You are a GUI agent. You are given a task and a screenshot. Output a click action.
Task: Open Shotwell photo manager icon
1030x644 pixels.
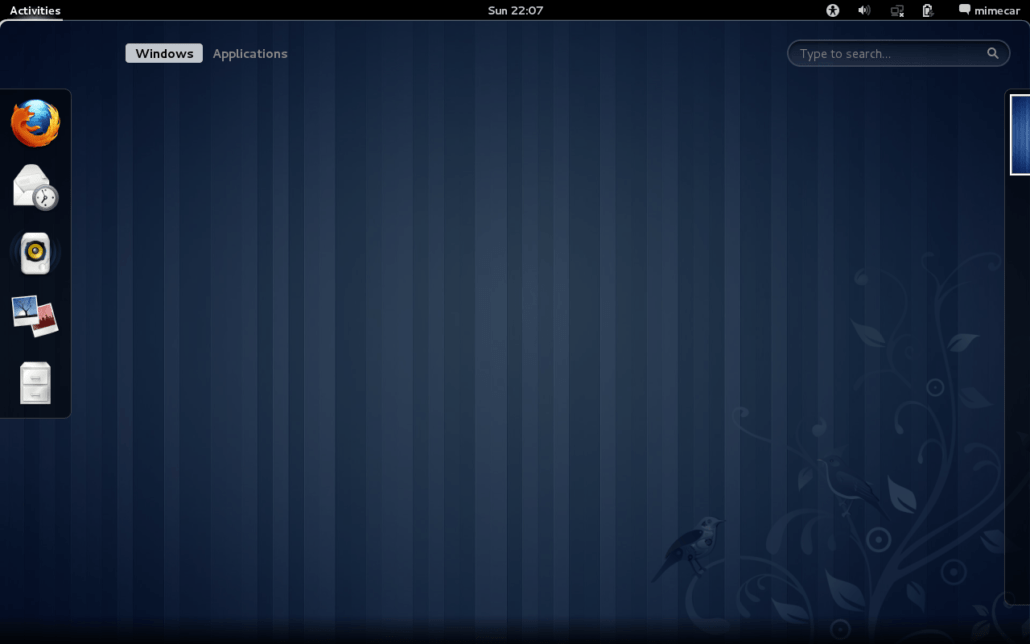pyautogui.click(x=35, y=316)
